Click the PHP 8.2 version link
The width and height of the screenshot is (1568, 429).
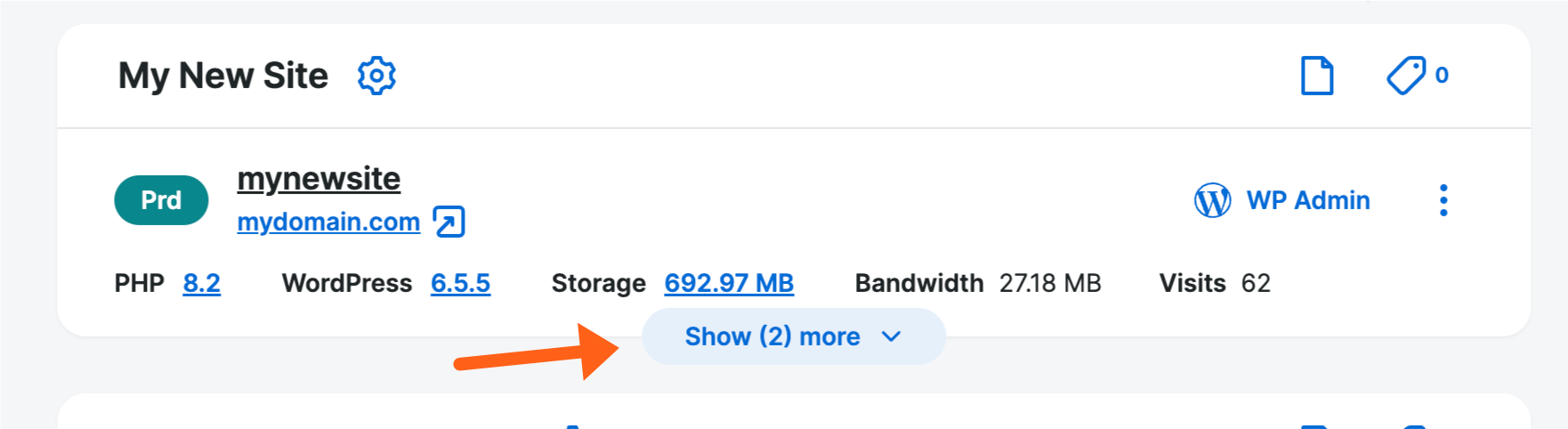coord(201,283)
